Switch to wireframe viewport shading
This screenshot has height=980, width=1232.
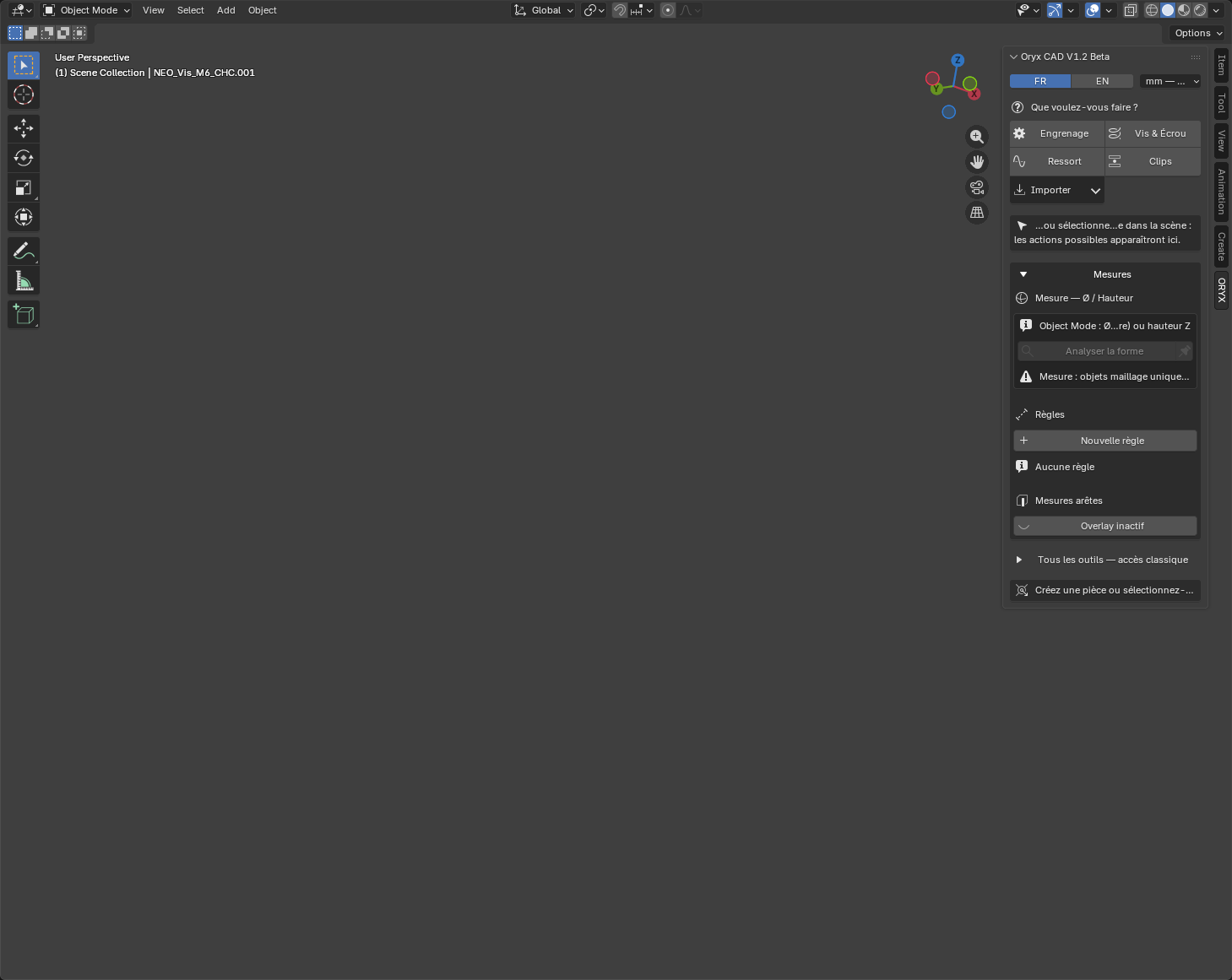(x=1152, y=10)
